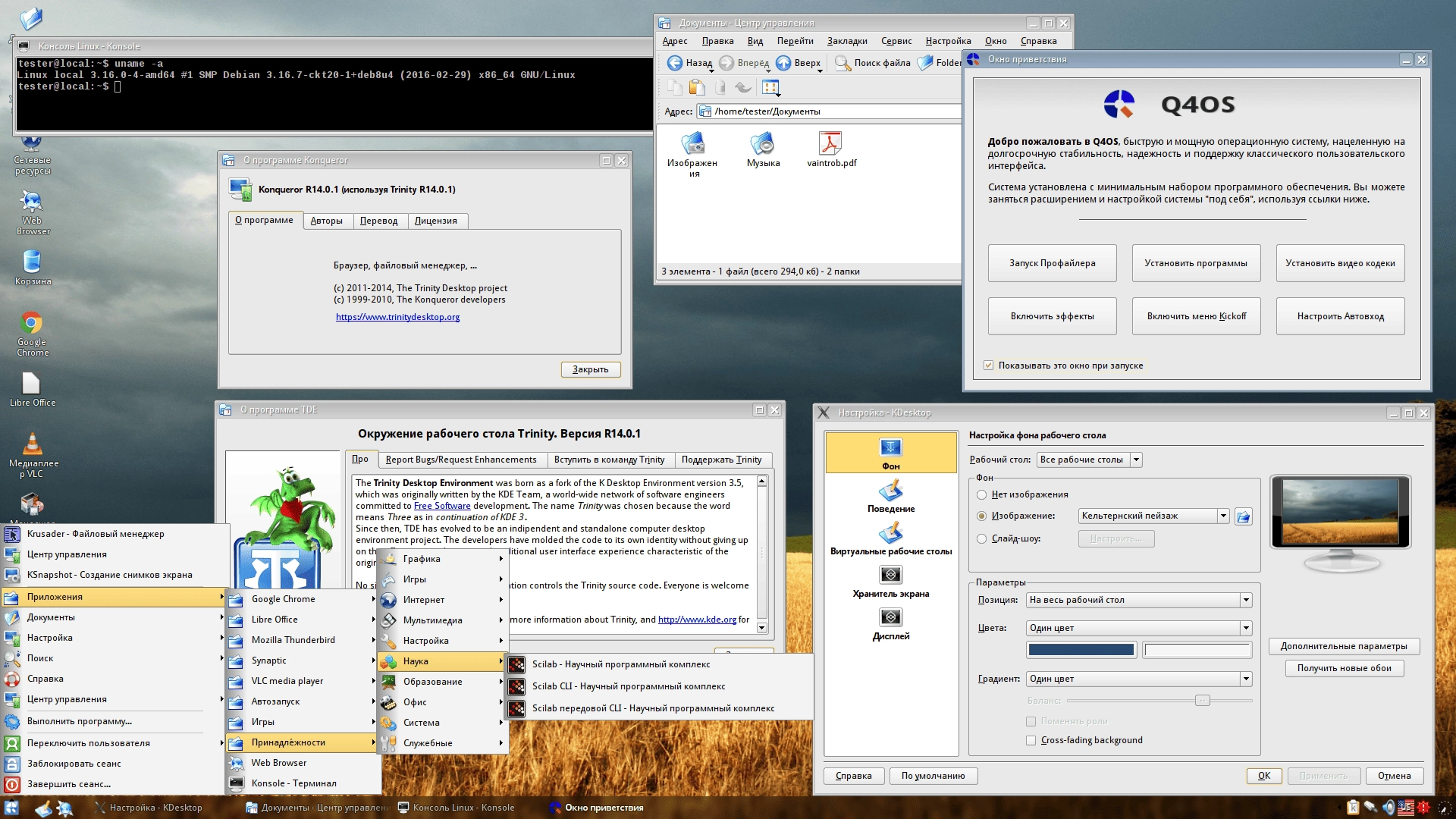Pick the dark blue background color swatch
1456x819 pixels.
(x=1081, y=649)
